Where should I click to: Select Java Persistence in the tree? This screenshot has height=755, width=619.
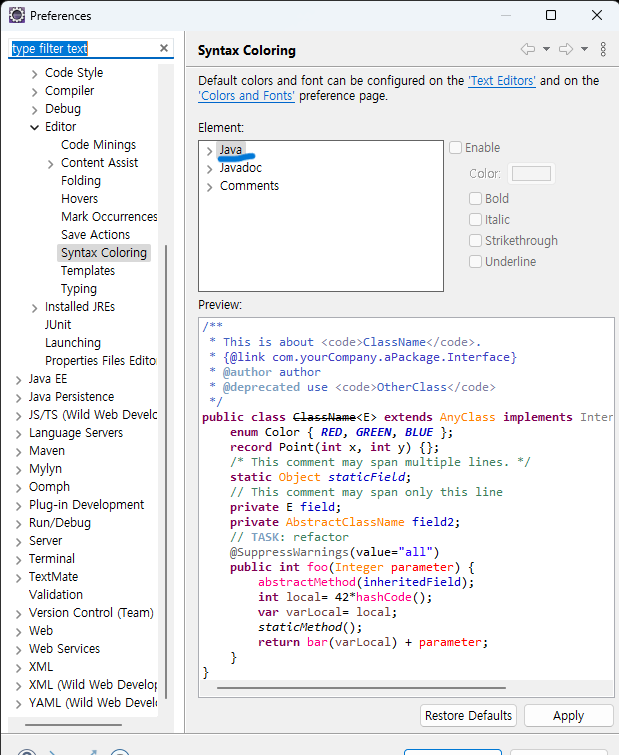click(x=71, y=397)
